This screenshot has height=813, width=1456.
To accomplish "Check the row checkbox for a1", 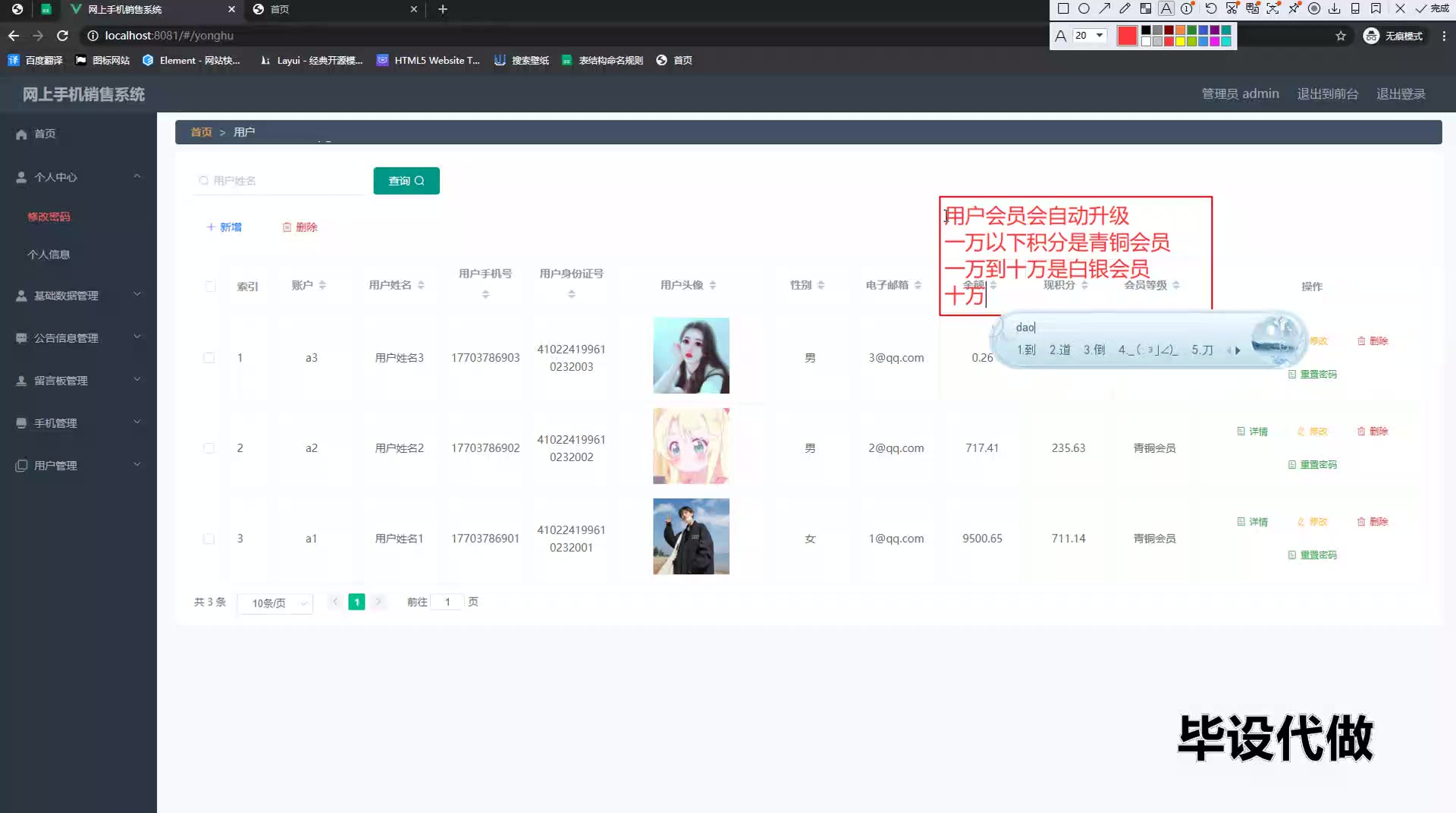I will click(x=209, y=538).
